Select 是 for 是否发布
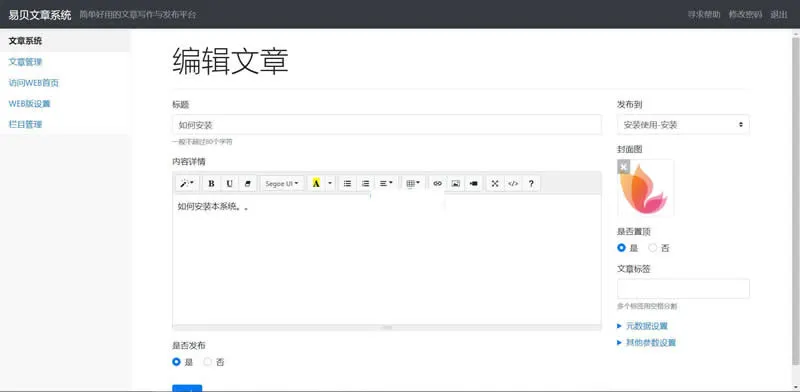The width and height of the screenshot is (800, 392). click(177, 362)
